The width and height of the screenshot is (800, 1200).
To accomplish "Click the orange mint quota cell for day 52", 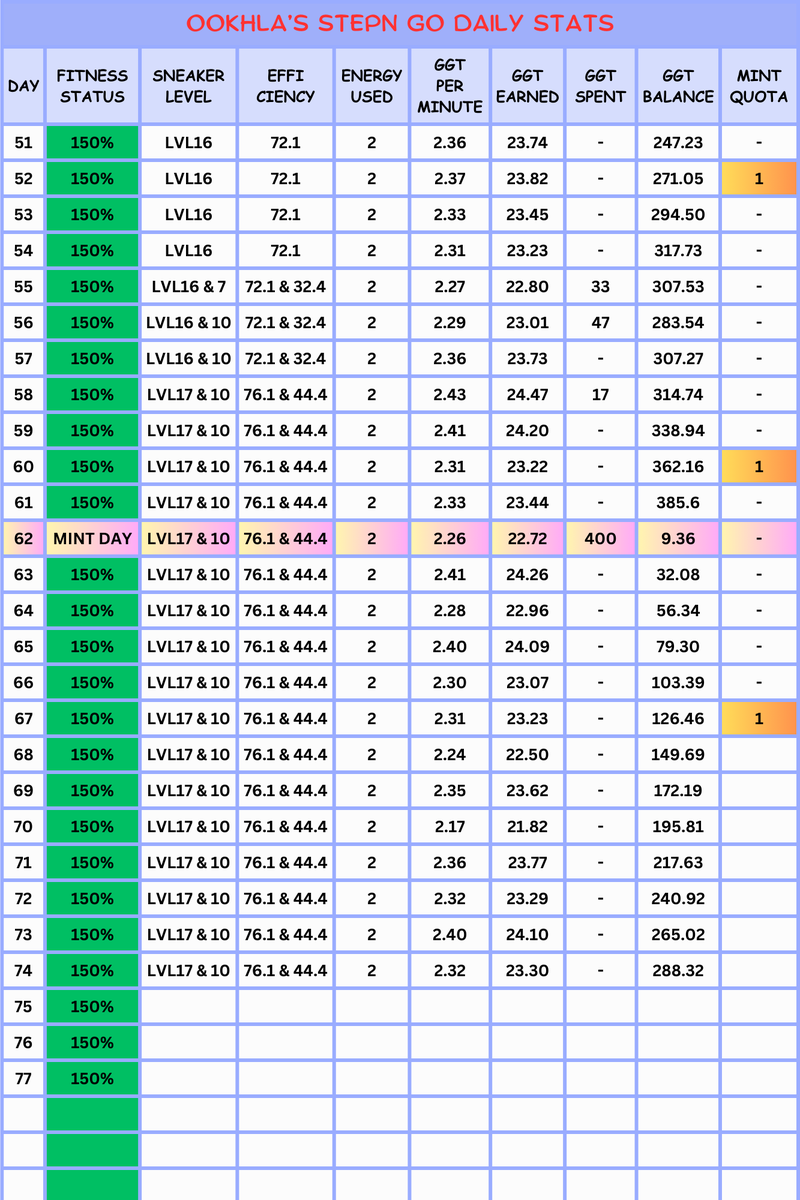I will 759,179.
